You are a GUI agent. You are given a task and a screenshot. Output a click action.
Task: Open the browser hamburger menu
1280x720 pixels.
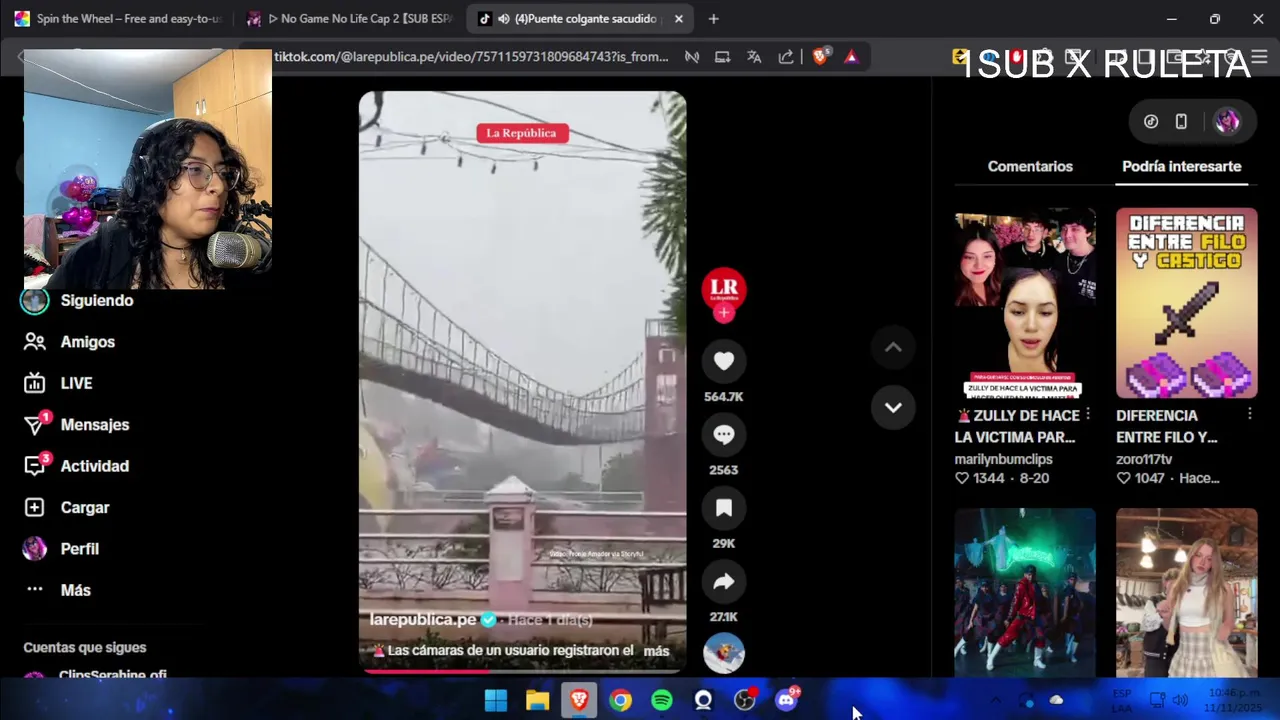(1259, 57)
